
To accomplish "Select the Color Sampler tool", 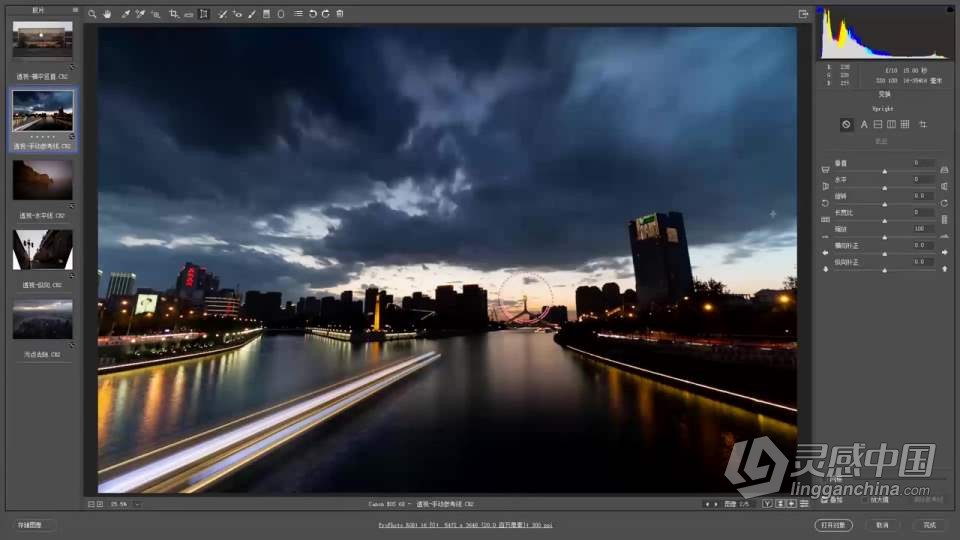I will [140, 13].
